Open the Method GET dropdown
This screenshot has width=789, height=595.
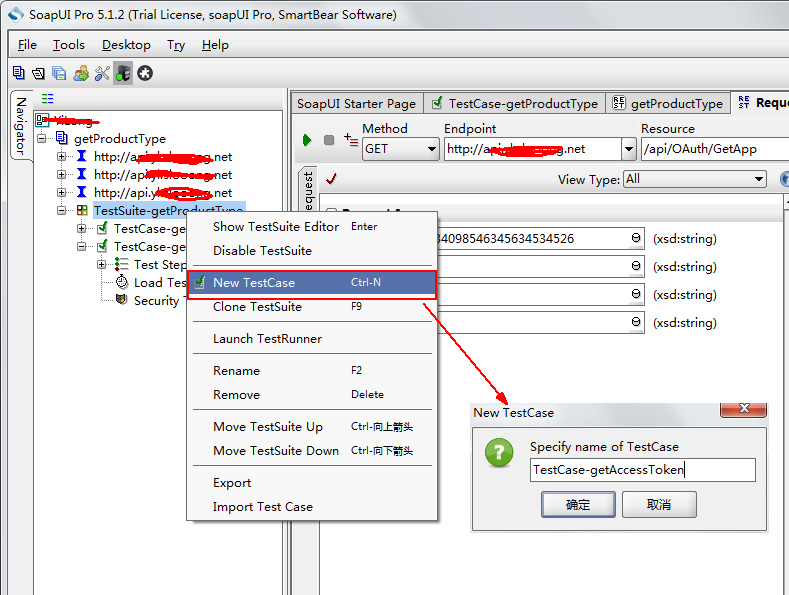tap(401, 149)
